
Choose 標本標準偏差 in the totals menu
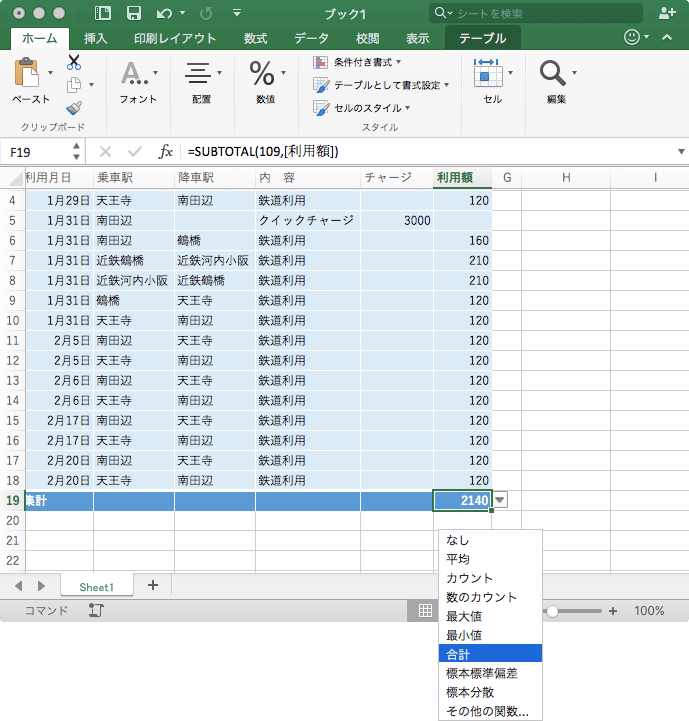click(490, 673)
